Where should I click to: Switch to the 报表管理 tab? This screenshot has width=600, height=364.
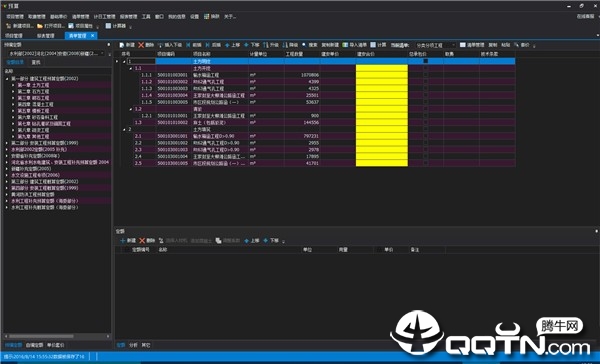46,36
